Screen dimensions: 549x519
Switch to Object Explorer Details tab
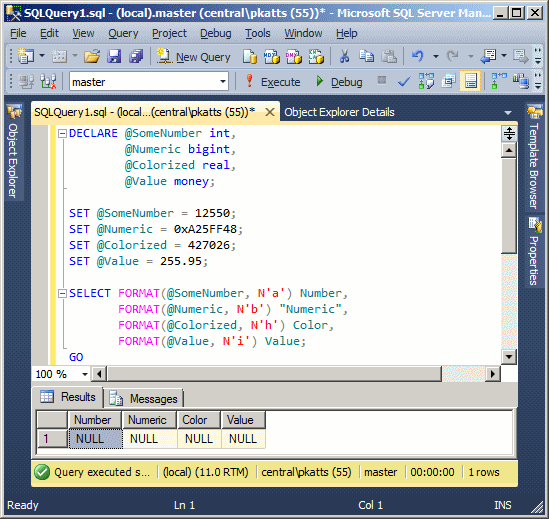click(339, 112)
